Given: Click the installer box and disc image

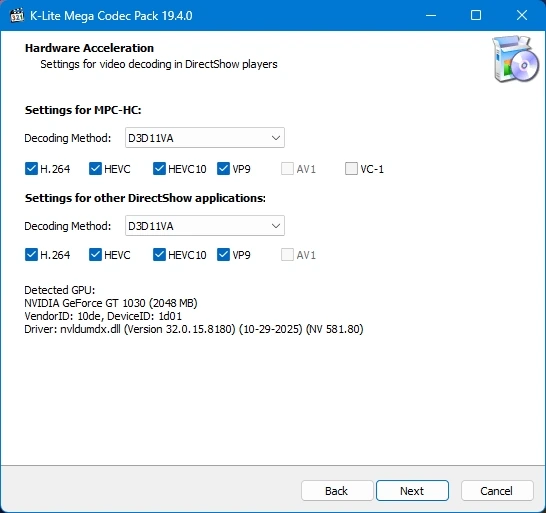Looking at the screenshot, I should tap(515, 59).
